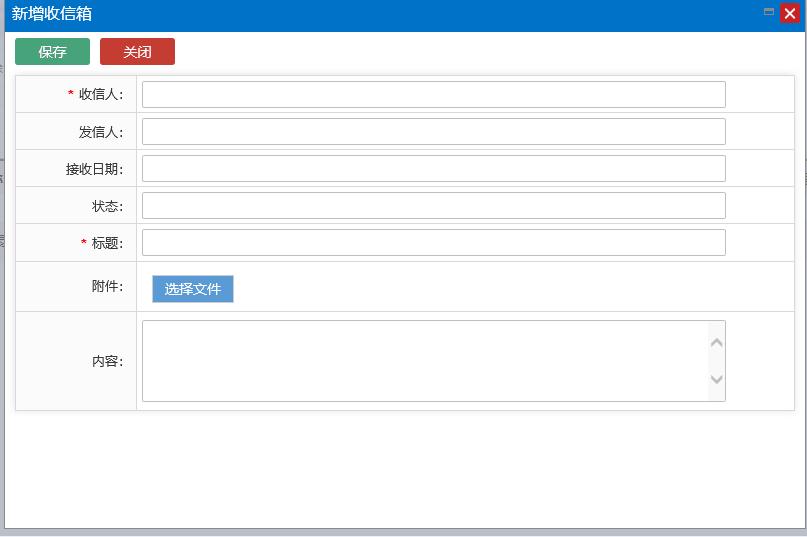Image resolution: width=807 pixels, height=537 pixels.
Task: Close the dialog with the red X icon
Action: [789, 13]
